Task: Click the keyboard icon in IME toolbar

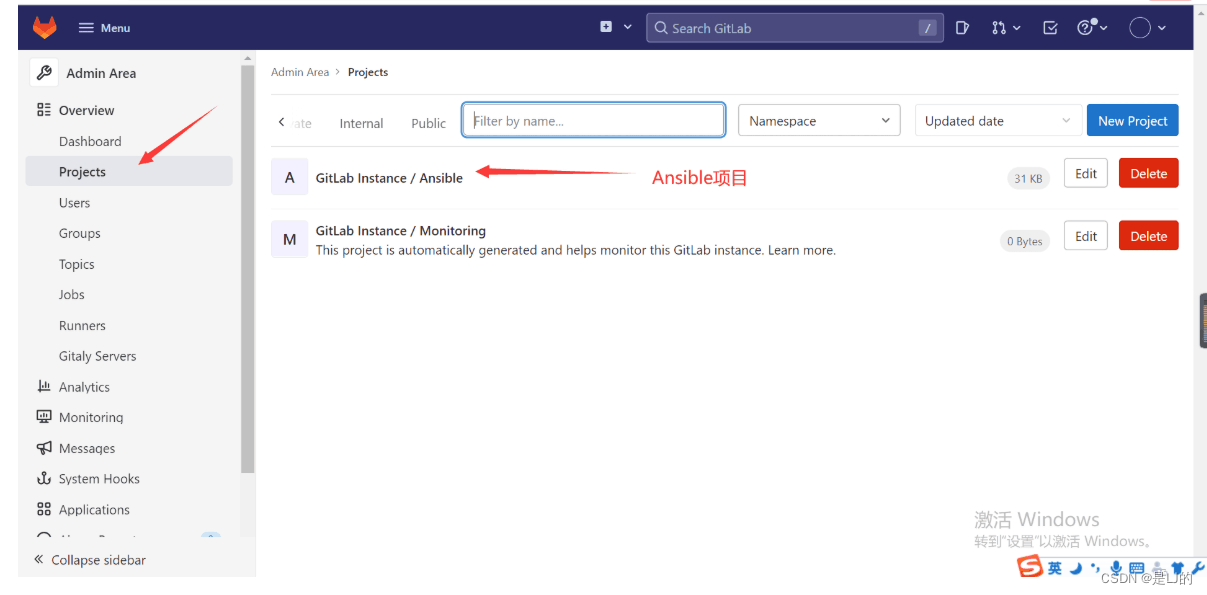Action: (1137, 568)
